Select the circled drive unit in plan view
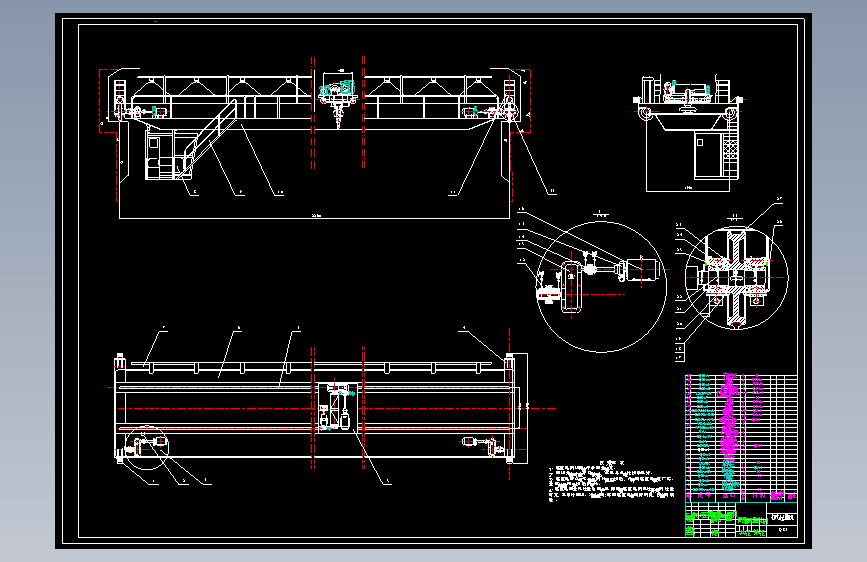The height and width of the screenshot is (562, 867). (147, 447)
